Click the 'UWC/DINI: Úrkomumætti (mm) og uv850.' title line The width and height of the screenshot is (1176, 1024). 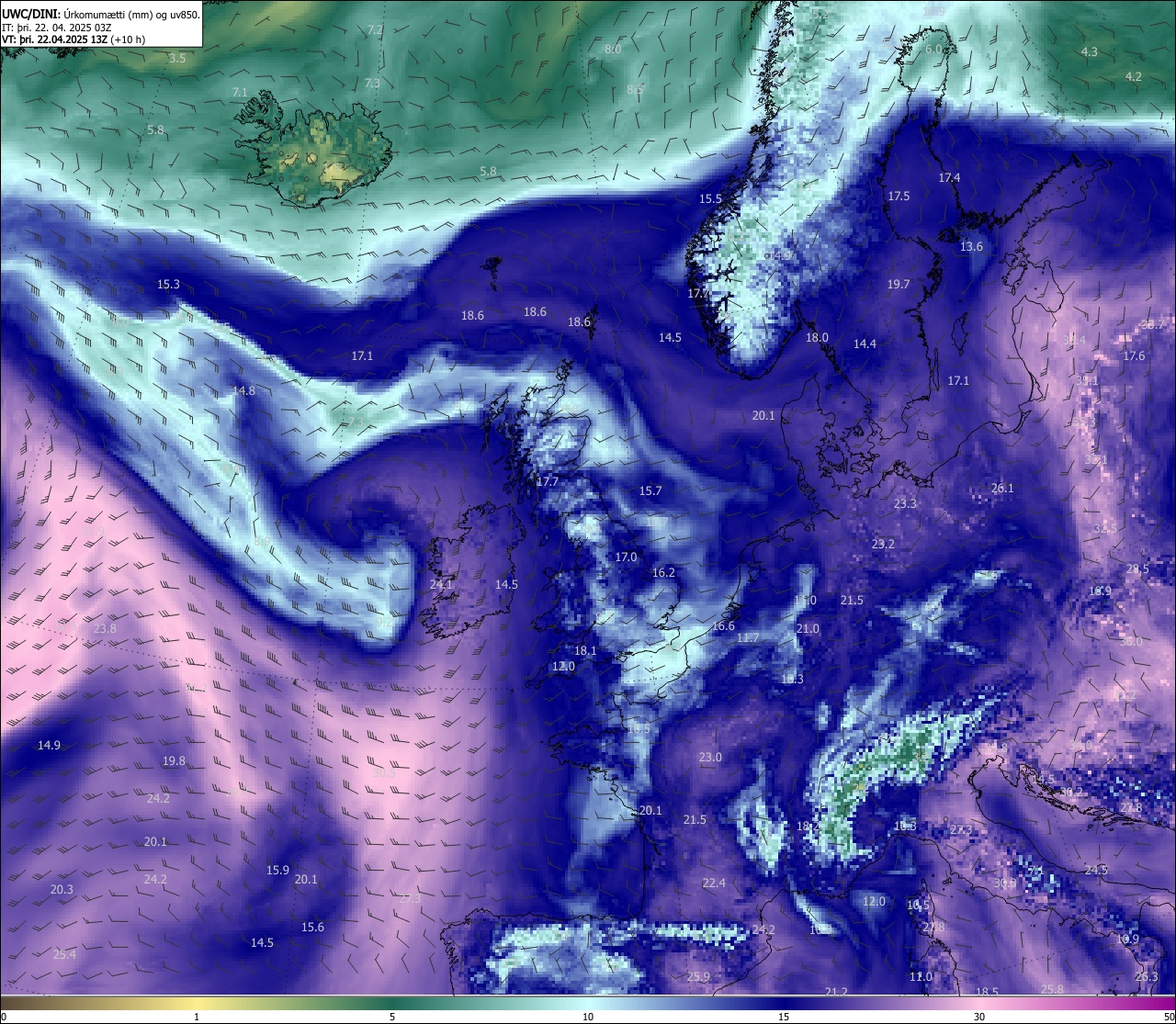pos(100,14)
